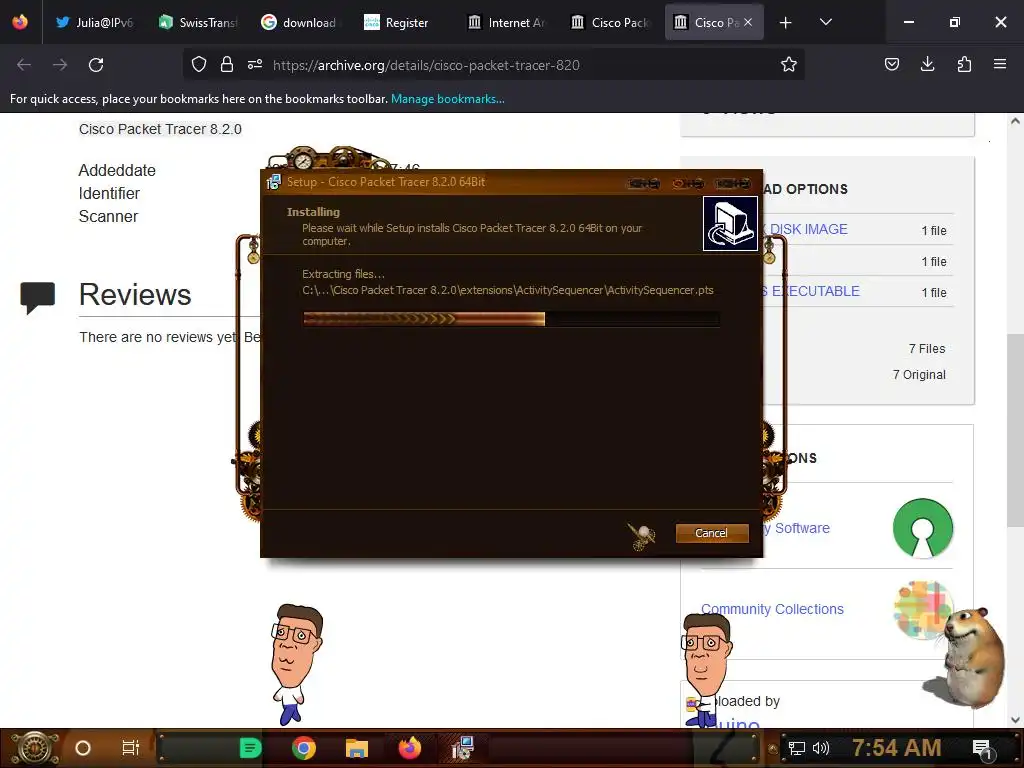Open the Firefox downloads panel

point(928,65)
